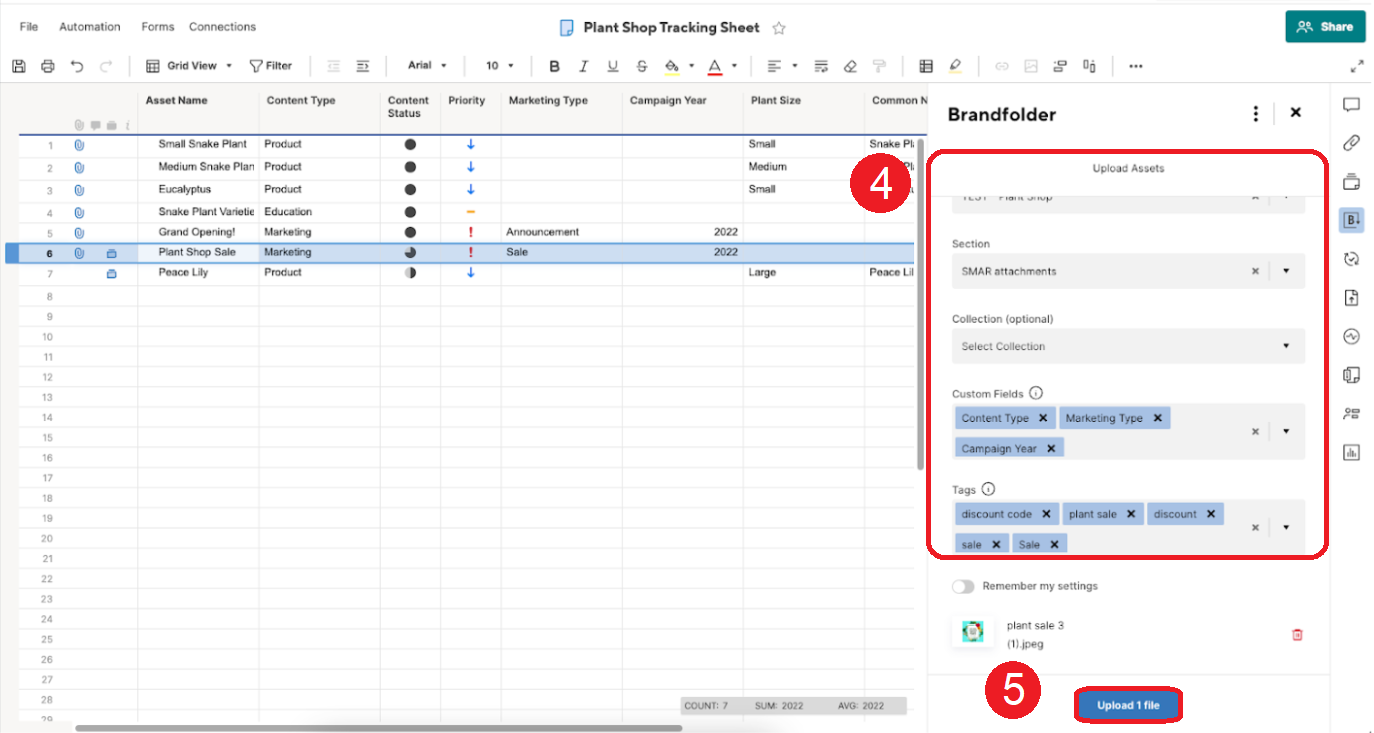Image resolution: width=1374 pixels, height=733 pixels.
Task: Click the Indent icon
Action: pos(363,66)
